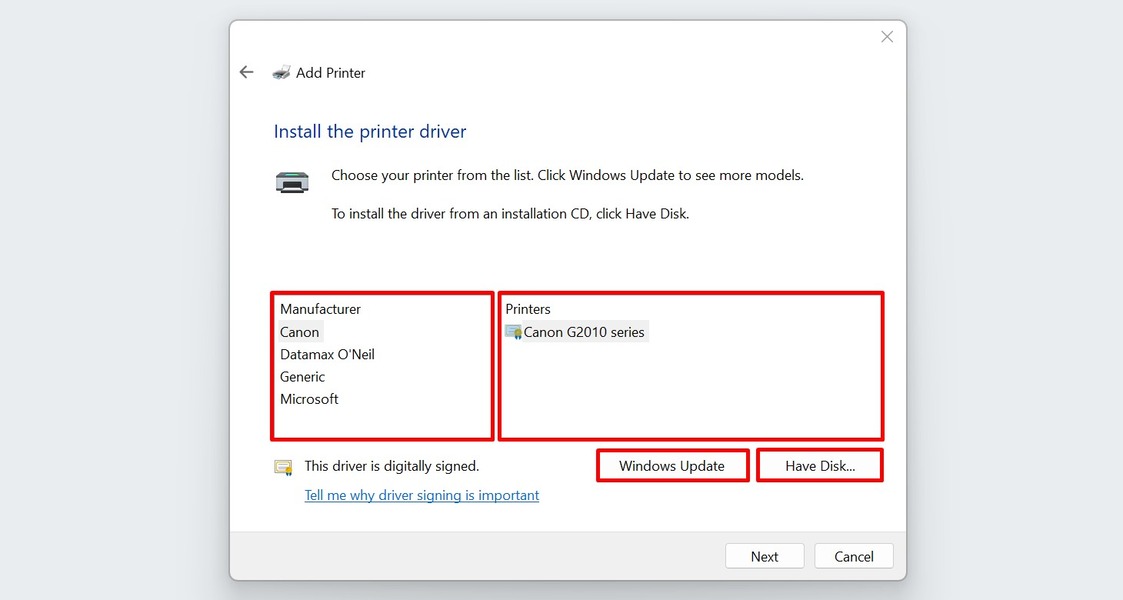1123x600 pixels.
Task: Open the Have Disk dialog
Action: [x=819, y=465]
